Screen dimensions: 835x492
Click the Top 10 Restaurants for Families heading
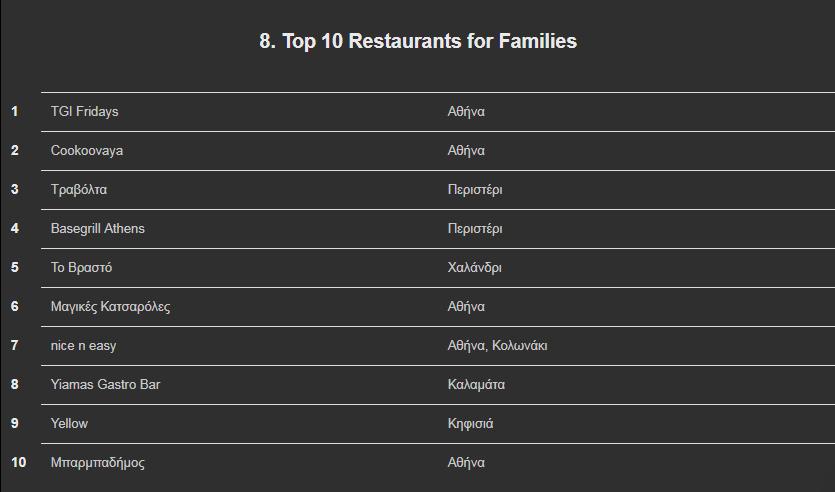click(x=418, y=41)
